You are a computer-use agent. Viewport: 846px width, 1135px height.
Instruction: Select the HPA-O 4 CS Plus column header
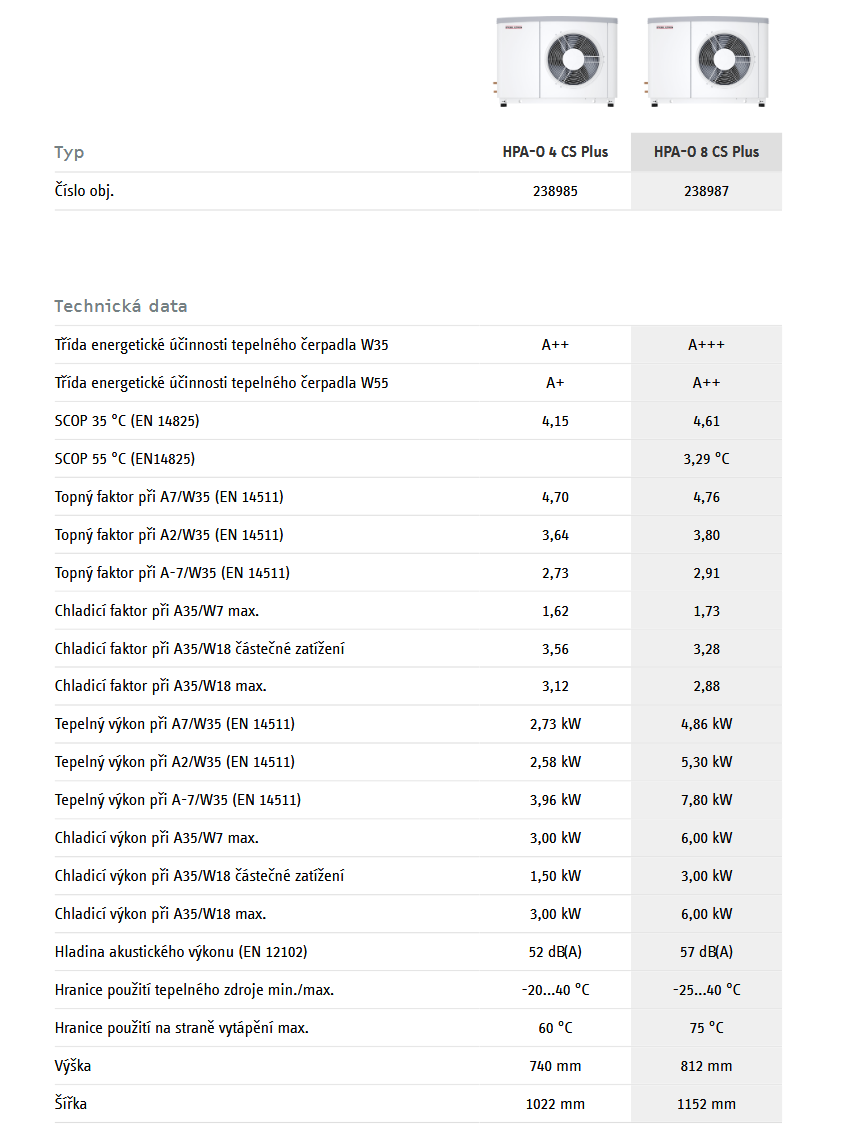555,152
